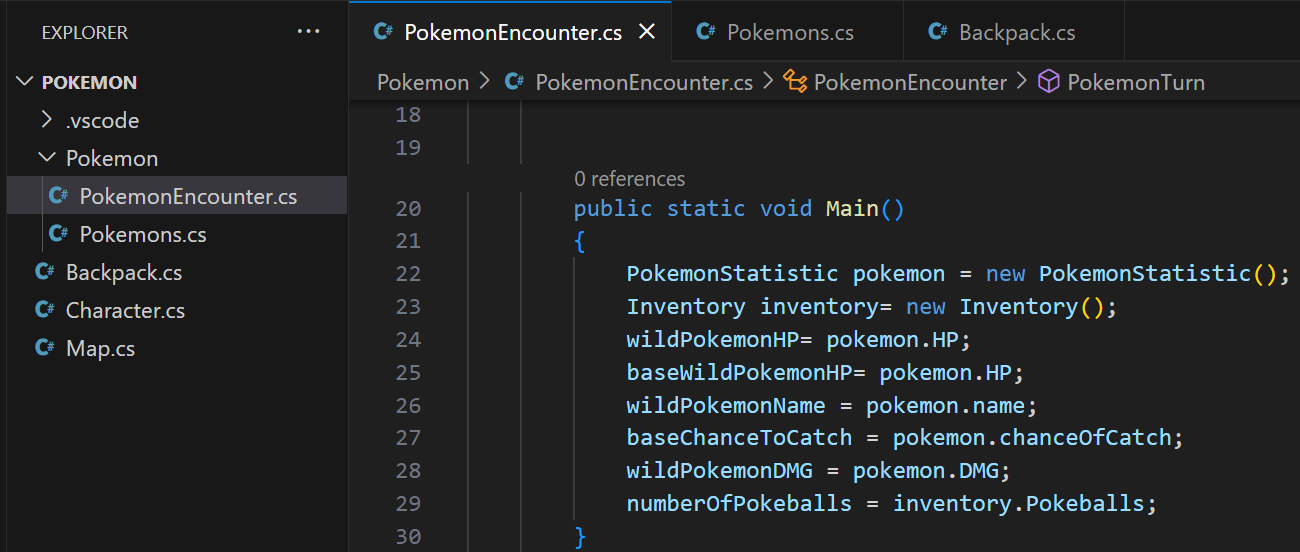Click the Main method name

[x=852, y=208]
